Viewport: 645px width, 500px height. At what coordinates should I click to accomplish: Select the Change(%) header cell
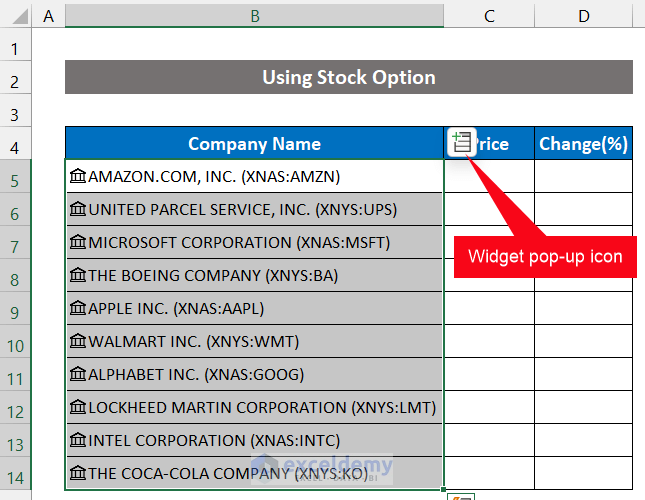(583, 144)
